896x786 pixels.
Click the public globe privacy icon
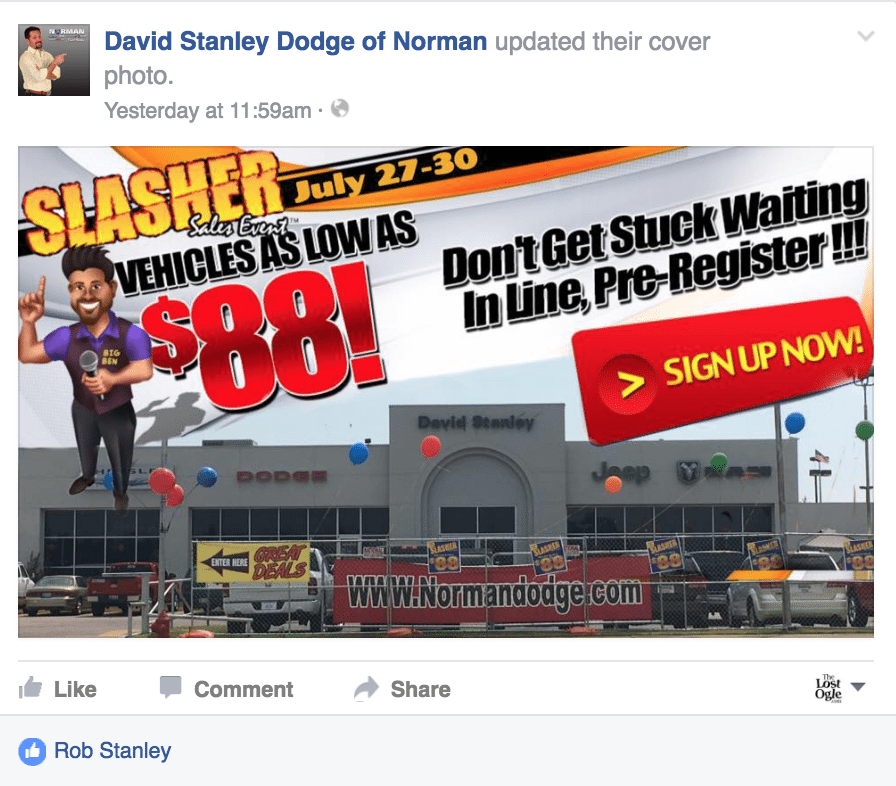click(340, 109)
